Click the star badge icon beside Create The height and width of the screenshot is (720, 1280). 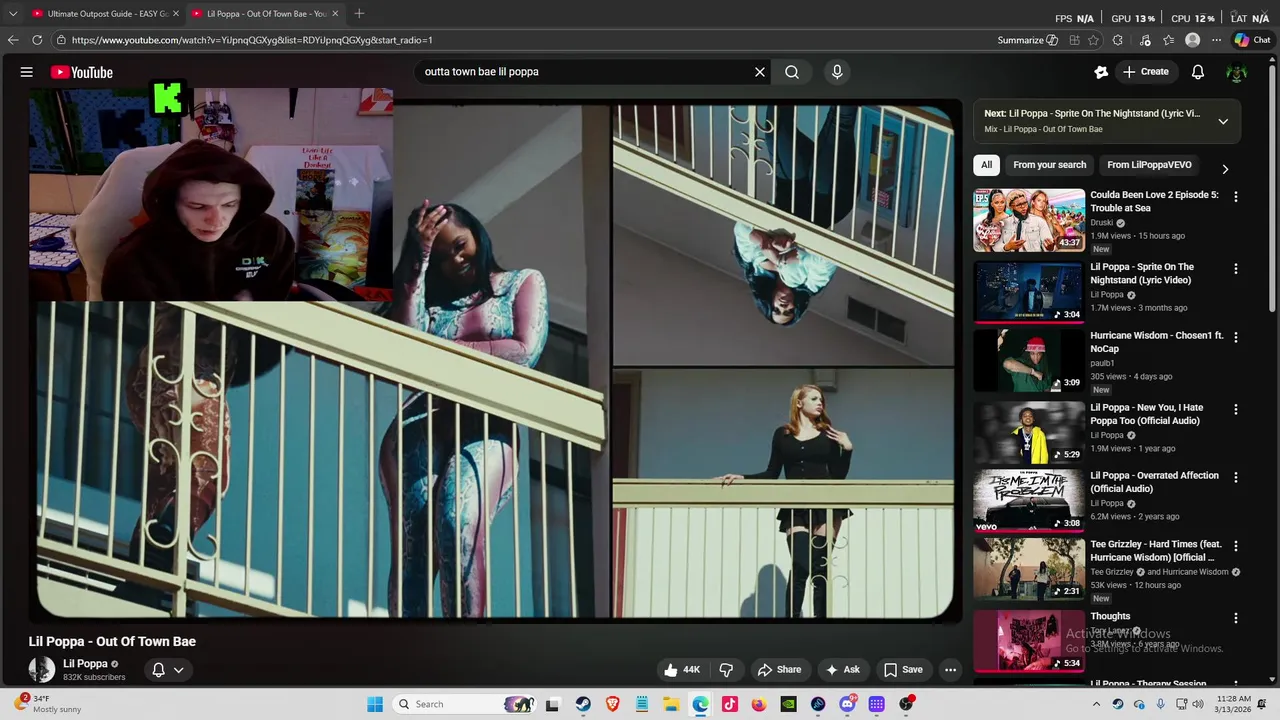click(x=1101, y=72)
